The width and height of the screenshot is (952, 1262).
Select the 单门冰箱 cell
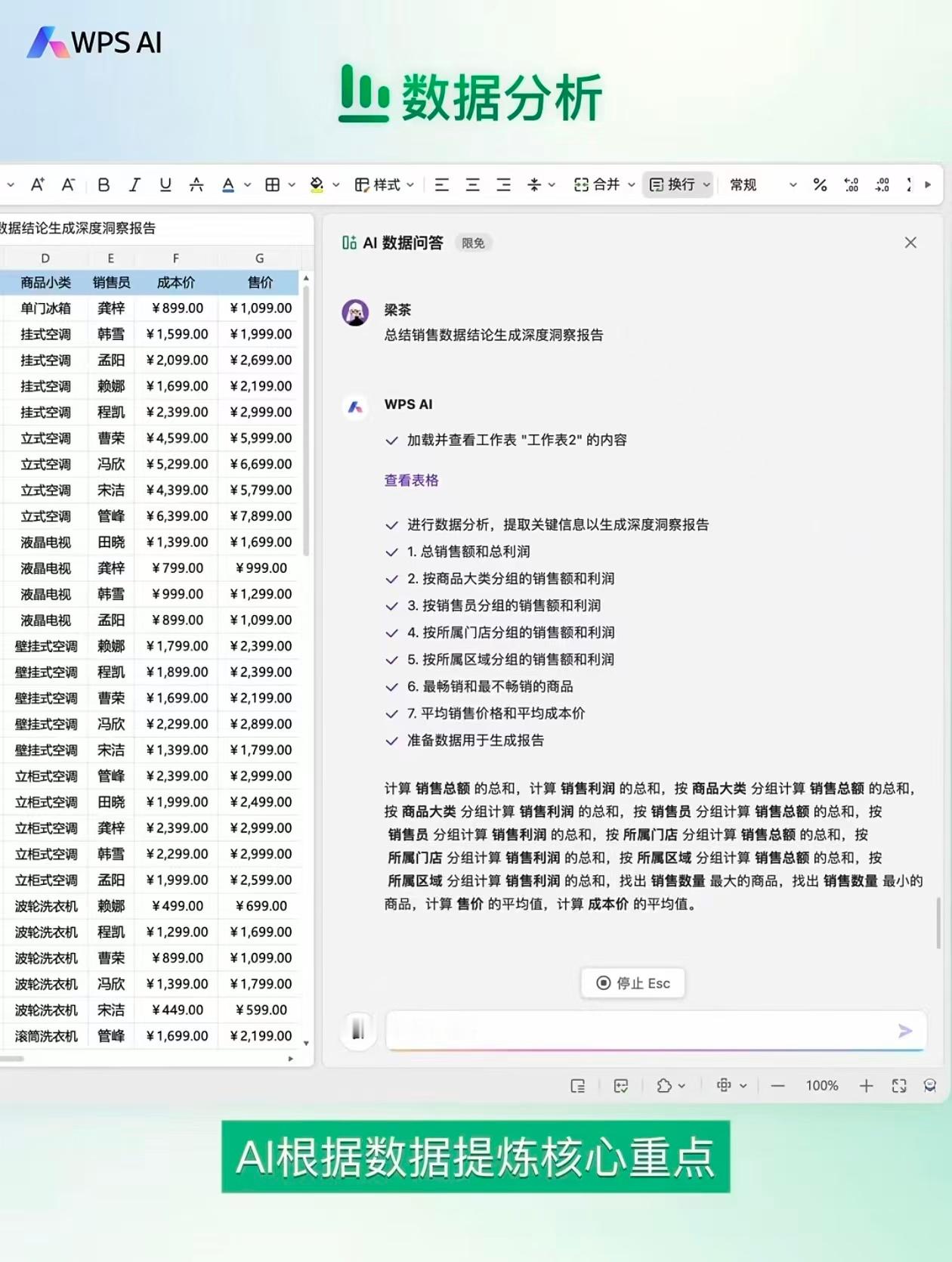coord(45,308)
